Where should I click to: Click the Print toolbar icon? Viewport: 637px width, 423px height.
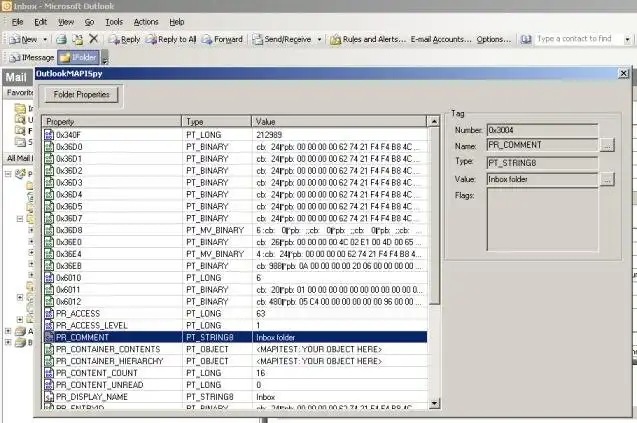coord(61,39)
